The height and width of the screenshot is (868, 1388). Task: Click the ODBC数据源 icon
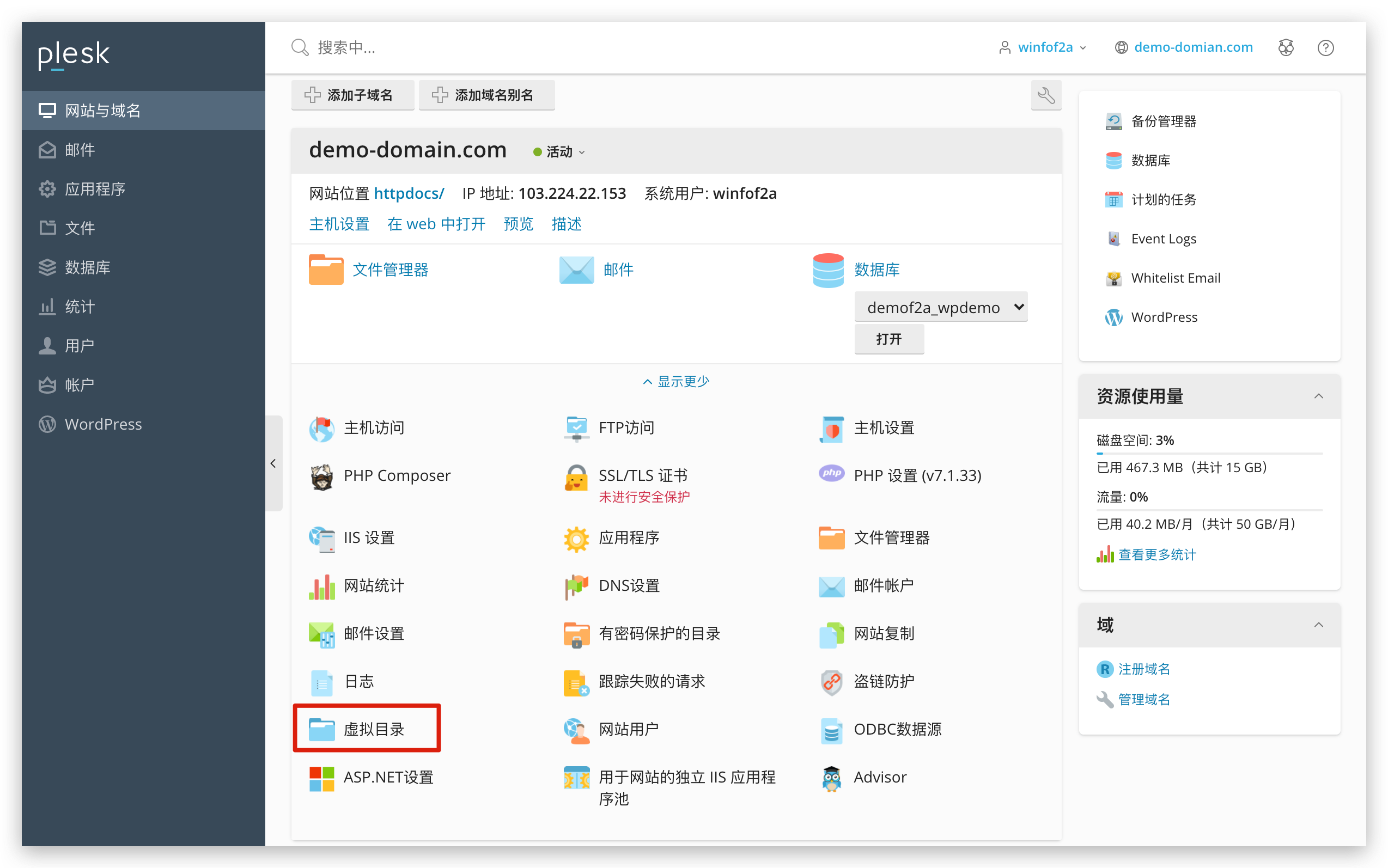831,730
